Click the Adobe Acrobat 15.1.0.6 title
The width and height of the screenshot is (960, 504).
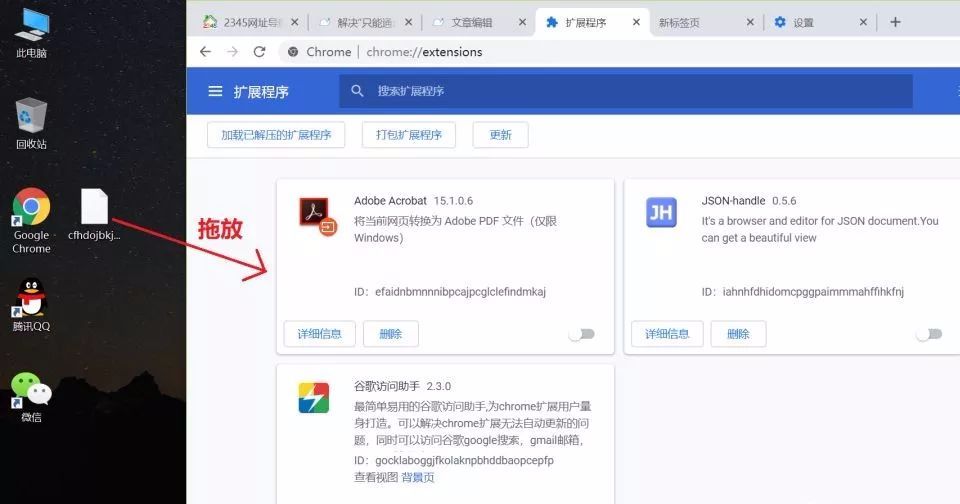[413, 201]
